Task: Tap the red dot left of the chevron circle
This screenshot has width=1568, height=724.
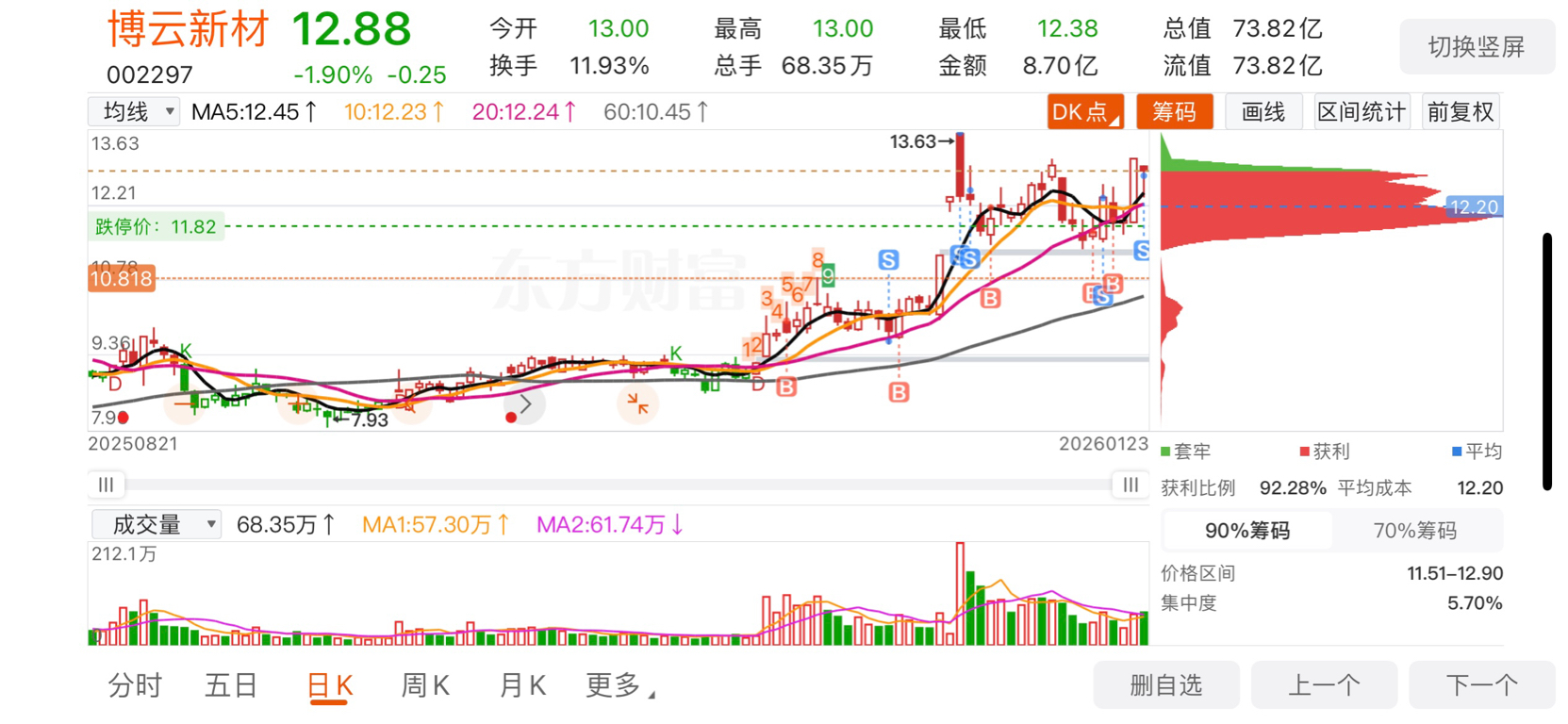Action: 510,417
